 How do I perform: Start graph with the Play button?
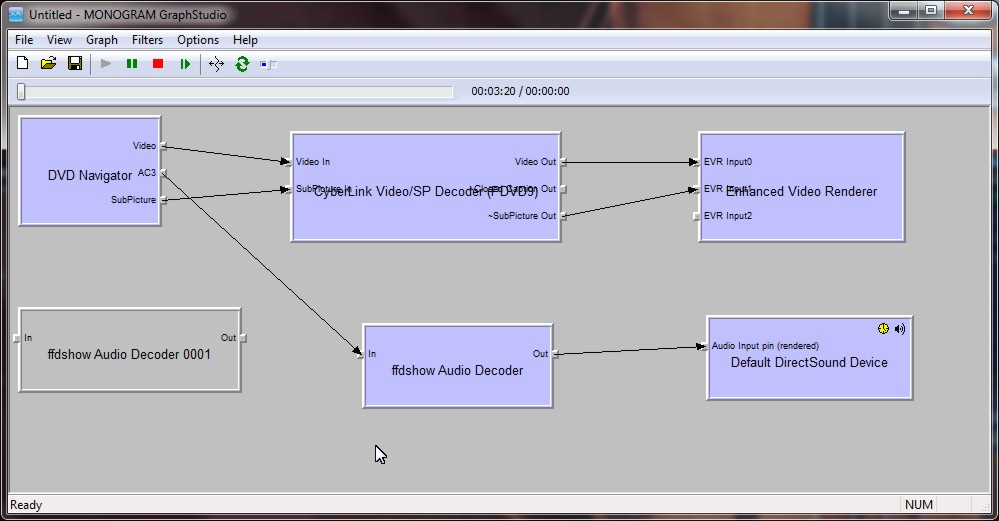coord(106,64)
